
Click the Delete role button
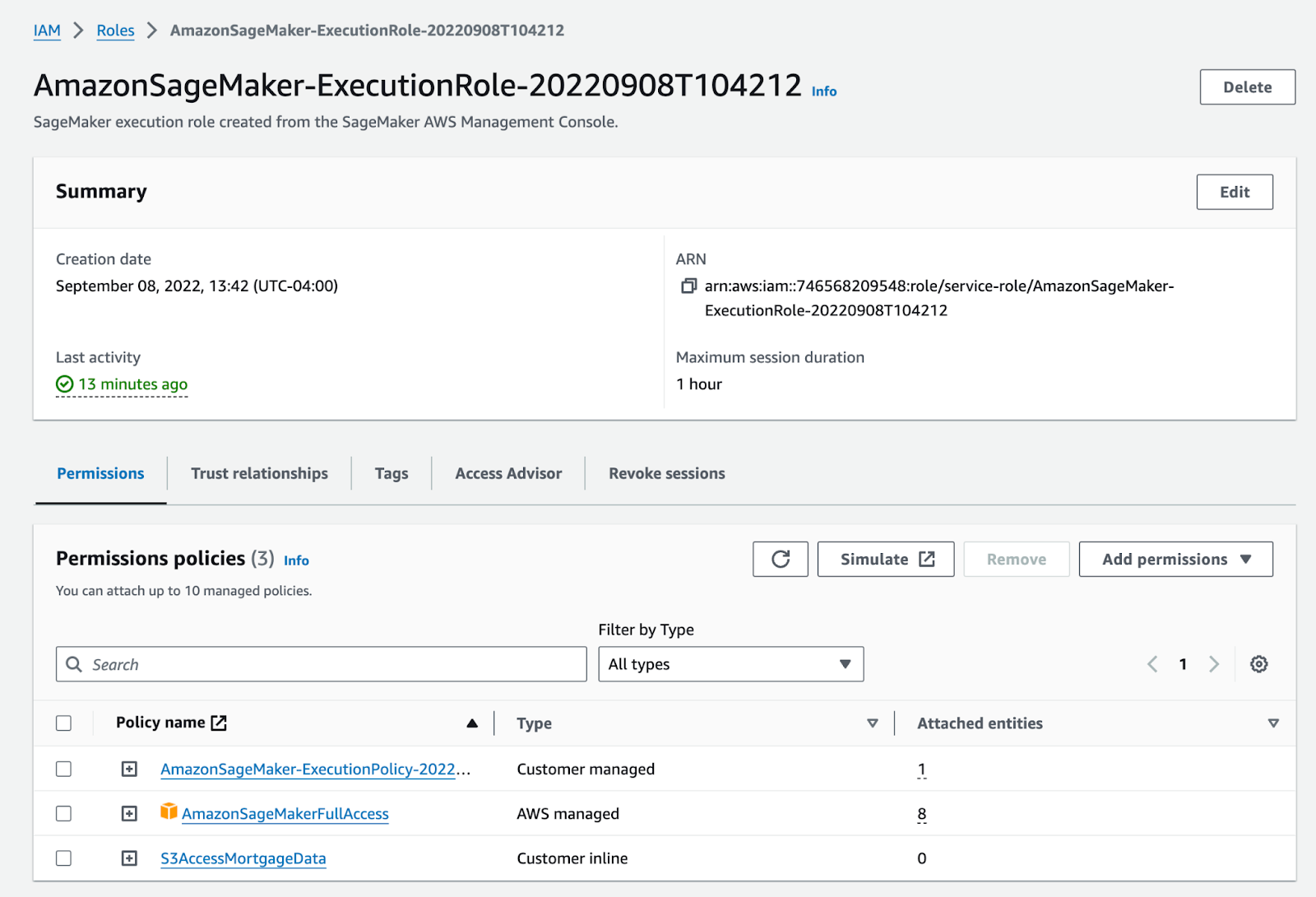click(1247, 87)
